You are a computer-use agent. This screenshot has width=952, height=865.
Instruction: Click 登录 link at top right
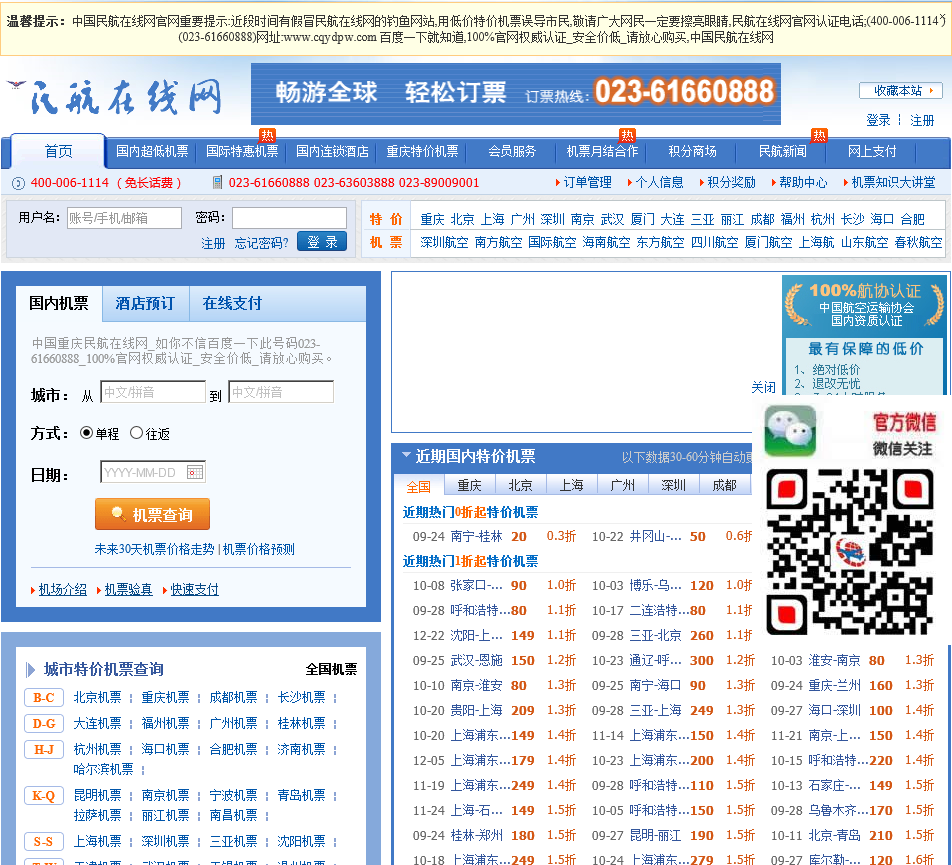point(878,120)
